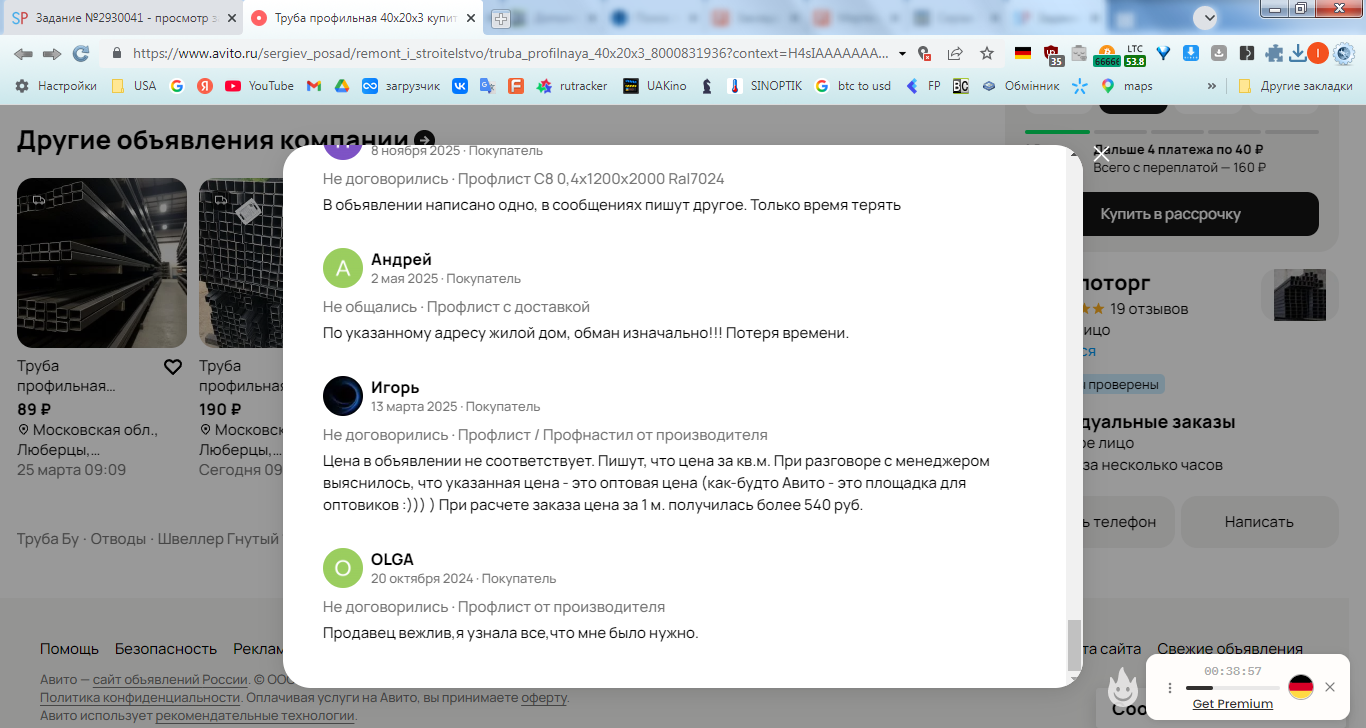Viewport: 1366px width, 728px height.
Task: Open address bar suggestions dropdown arrow
Action: [x=903, y=53]
